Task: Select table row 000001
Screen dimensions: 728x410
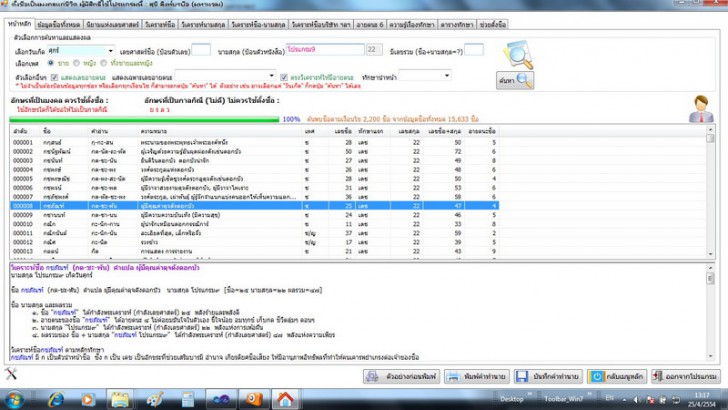Action: [254, 143]
